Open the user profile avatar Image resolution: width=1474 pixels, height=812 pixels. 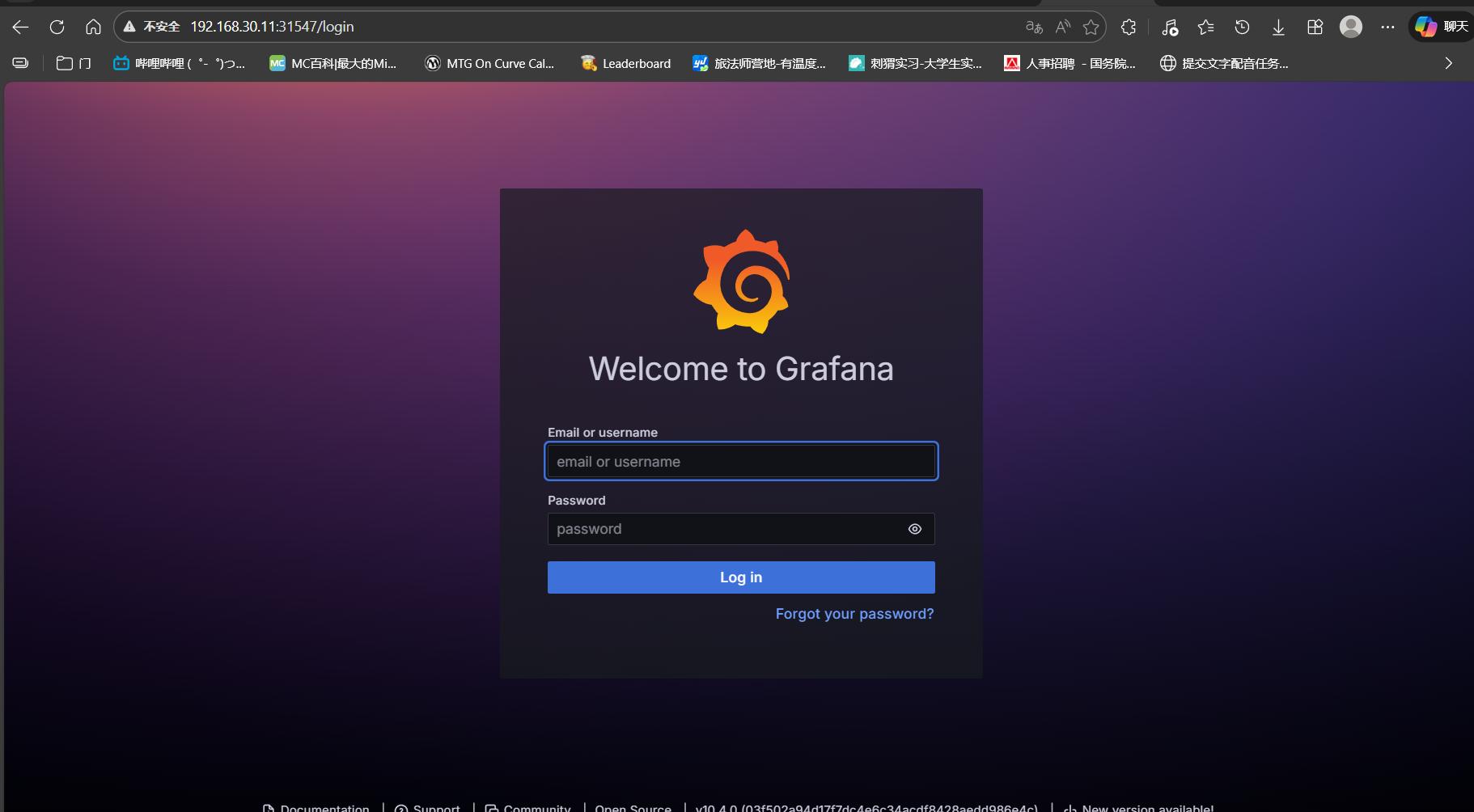(x=1351, y=27)
